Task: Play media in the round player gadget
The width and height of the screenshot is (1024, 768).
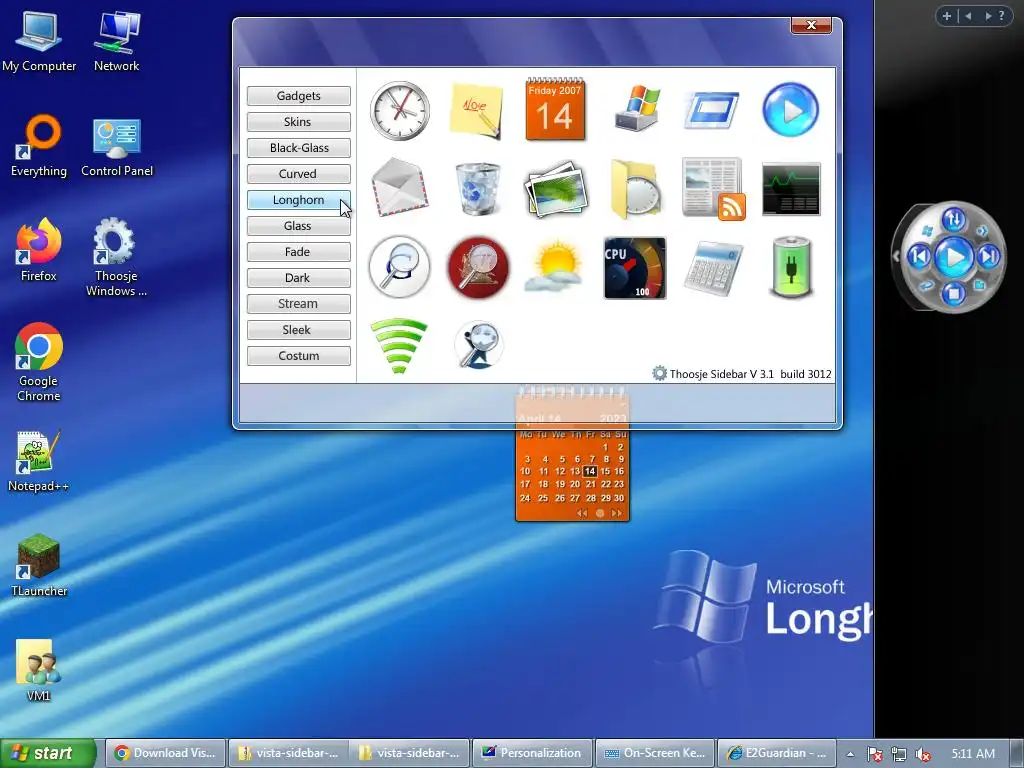Action: tap(953, 257)
